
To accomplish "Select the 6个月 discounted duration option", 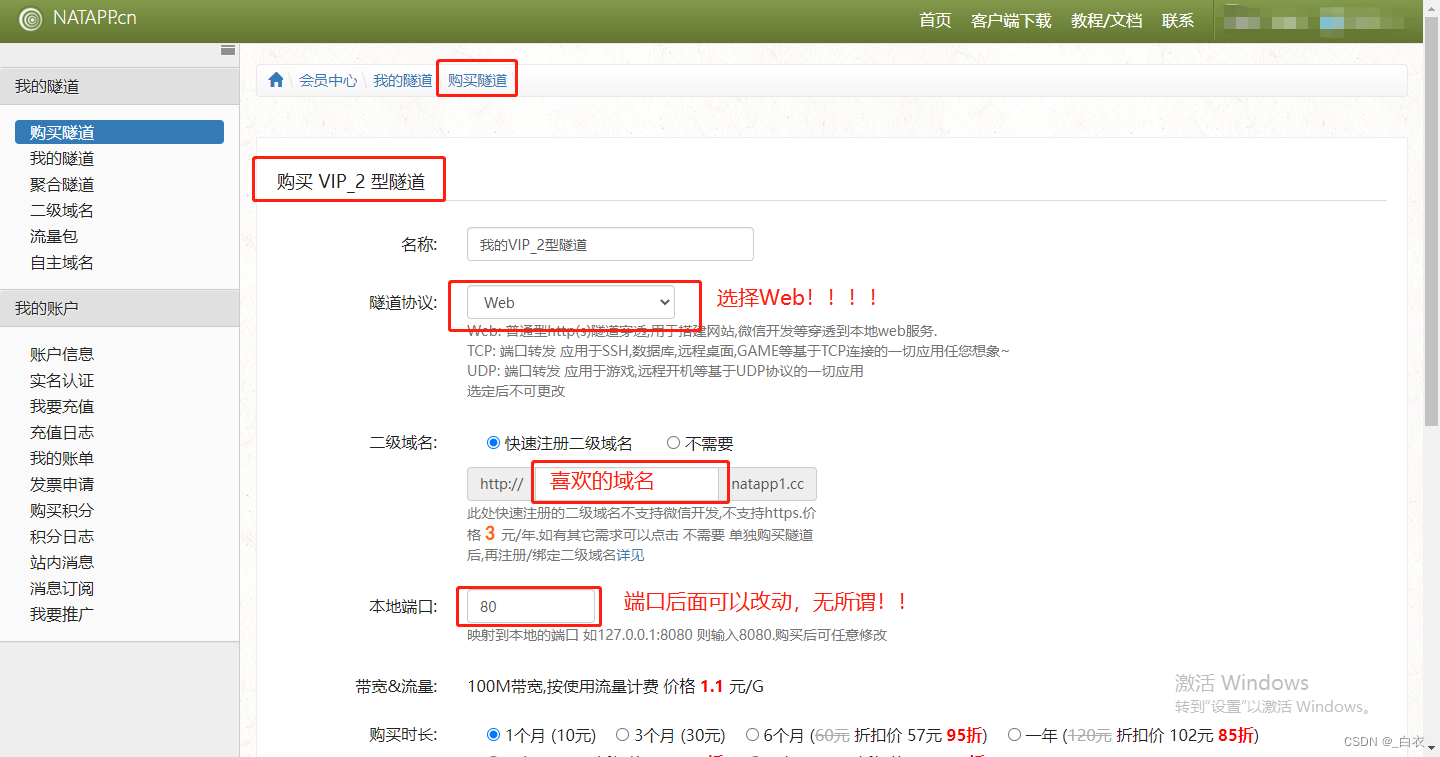I will (x=752, y=735).
